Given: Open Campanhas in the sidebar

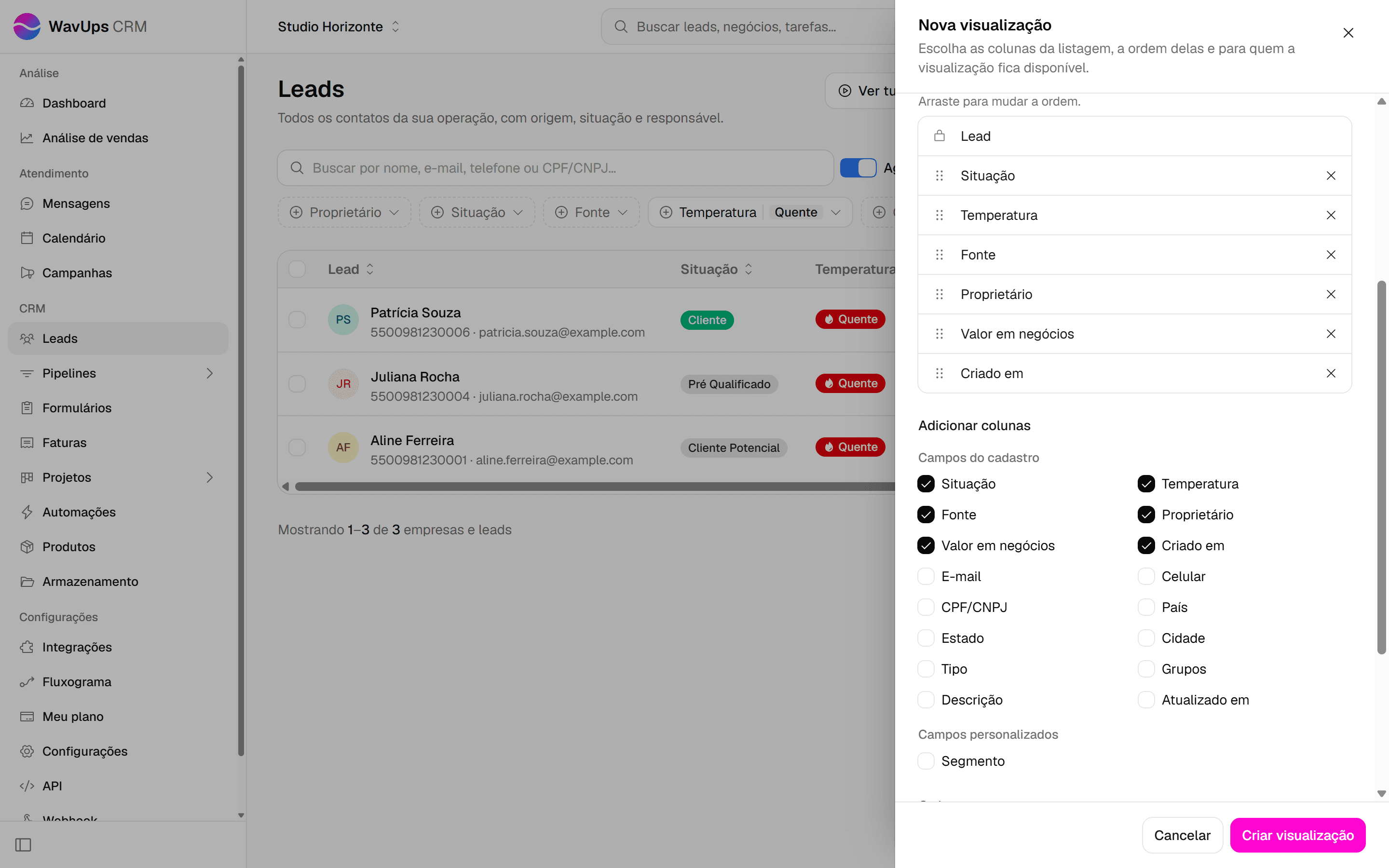Looking at the screenshot, I should (118, 273).
